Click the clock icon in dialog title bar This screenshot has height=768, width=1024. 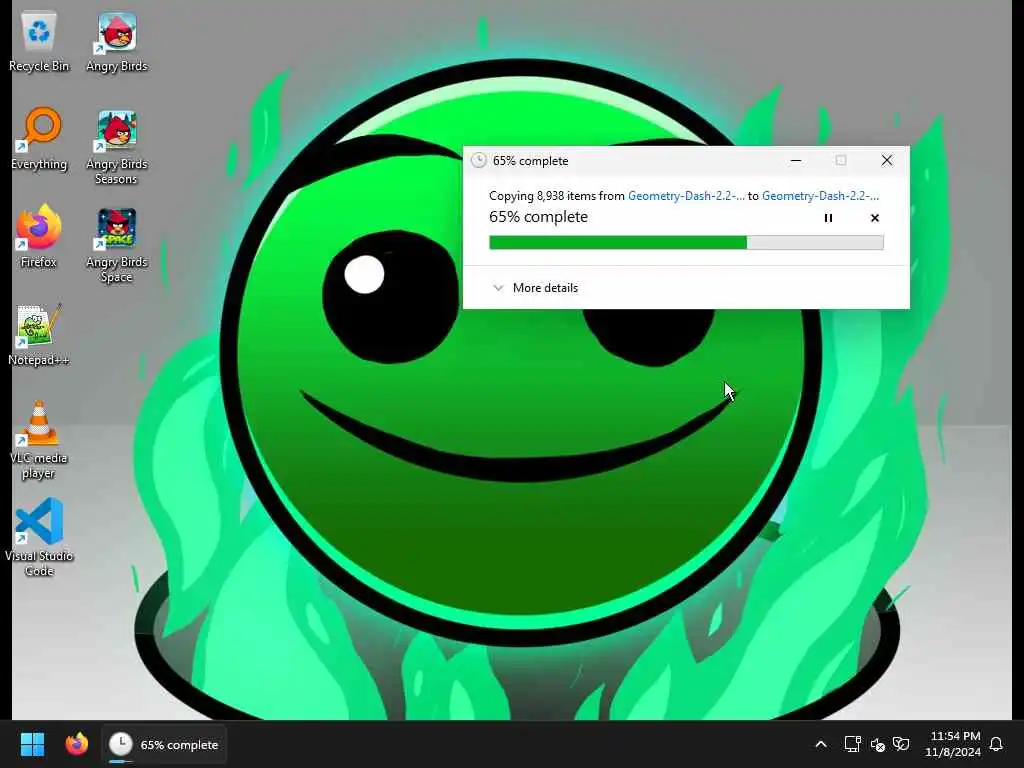[479, 161]
